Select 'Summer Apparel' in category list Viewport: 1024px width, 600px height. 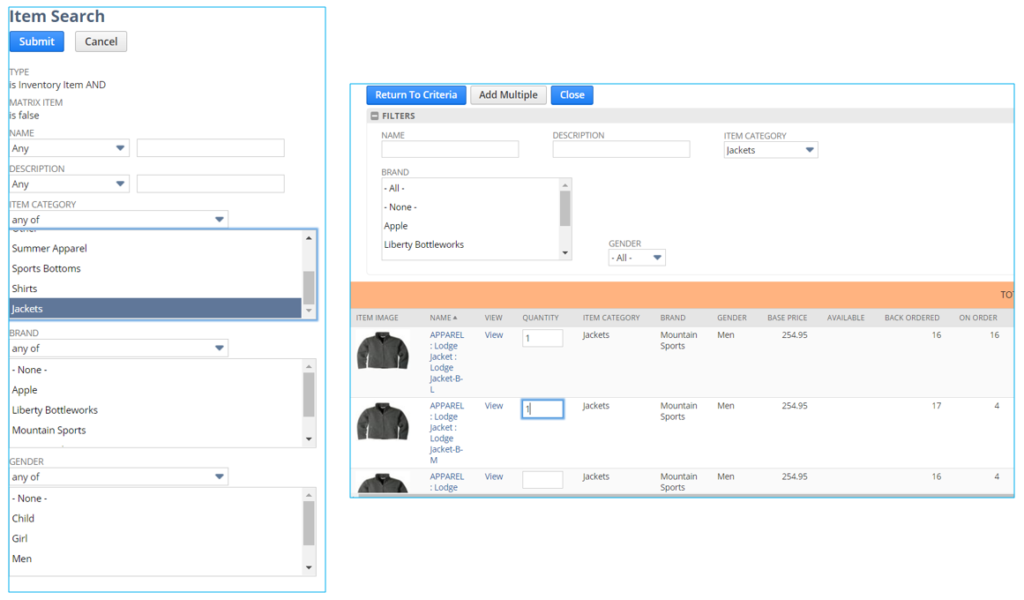click(50, 248)
